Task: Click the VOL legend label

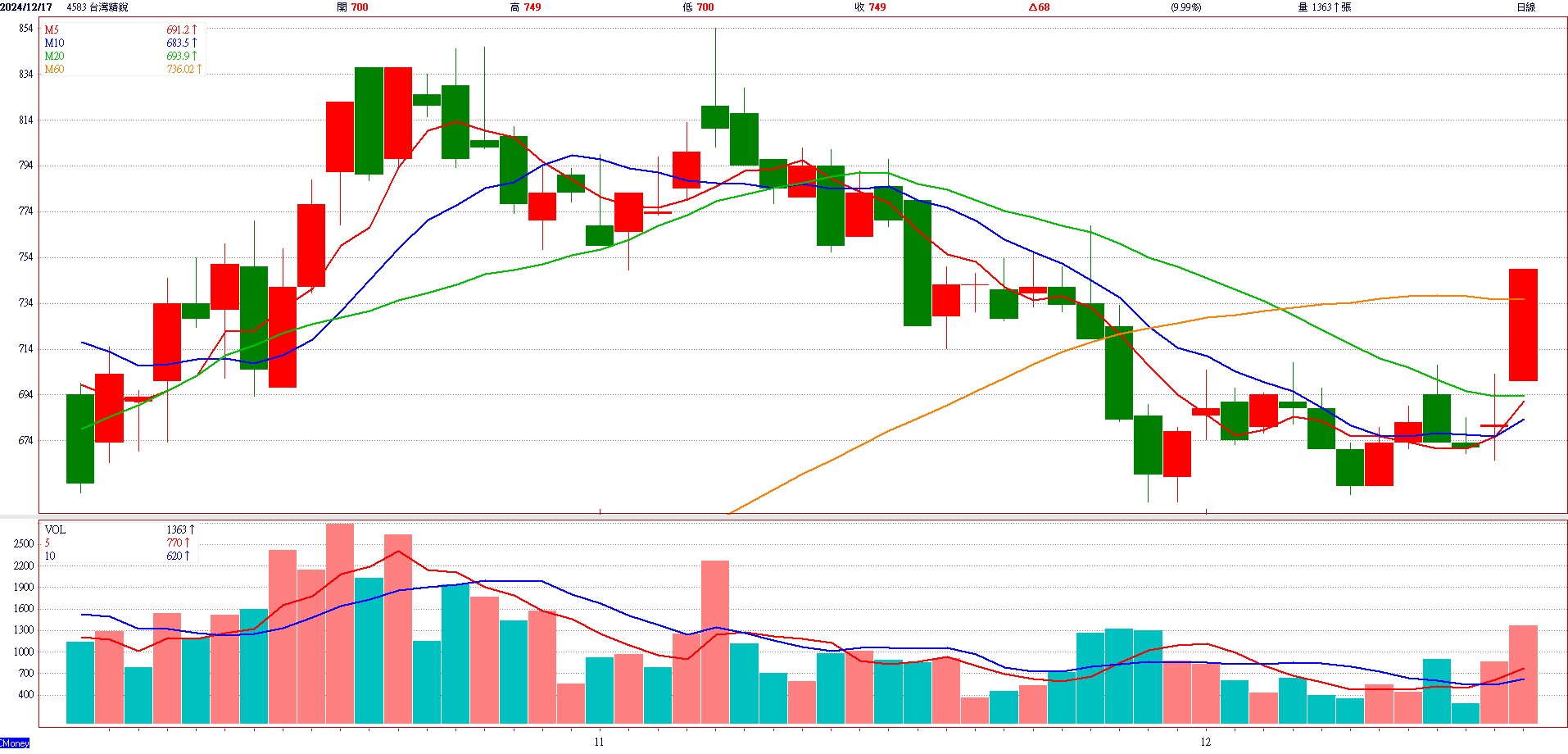Action: (55, 529)
